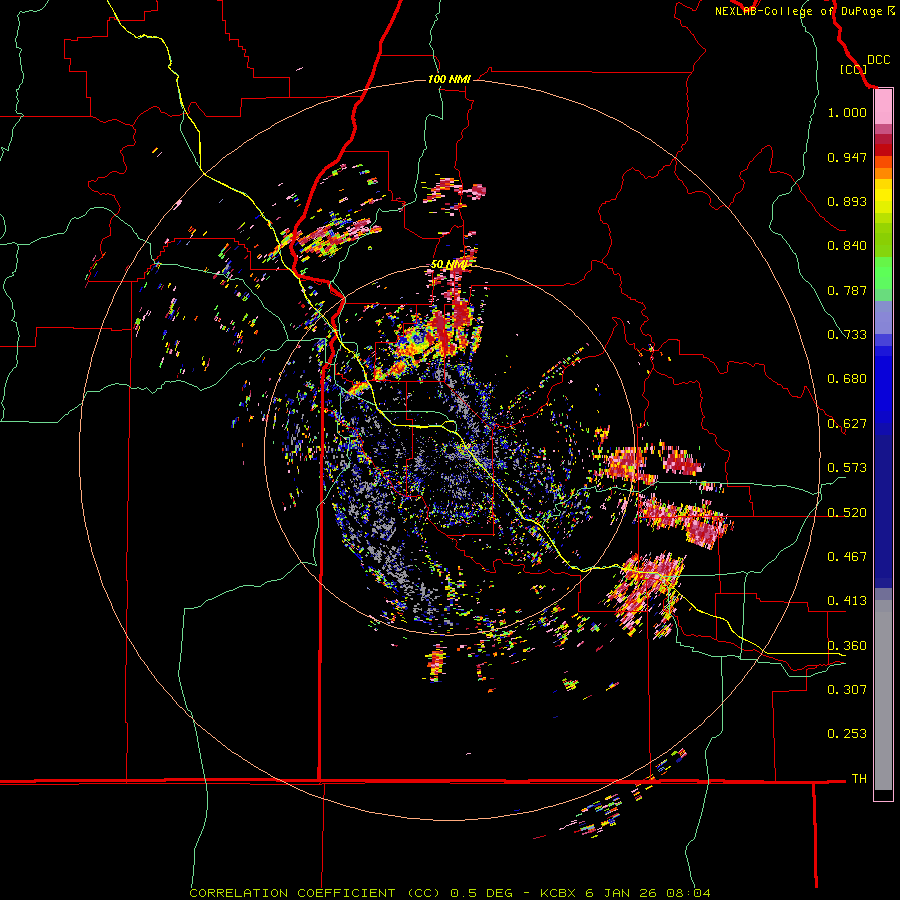This screenshot has height=900, width=900.
Task: Click the 0.253 legend value
Action: (x=847, y=734)
